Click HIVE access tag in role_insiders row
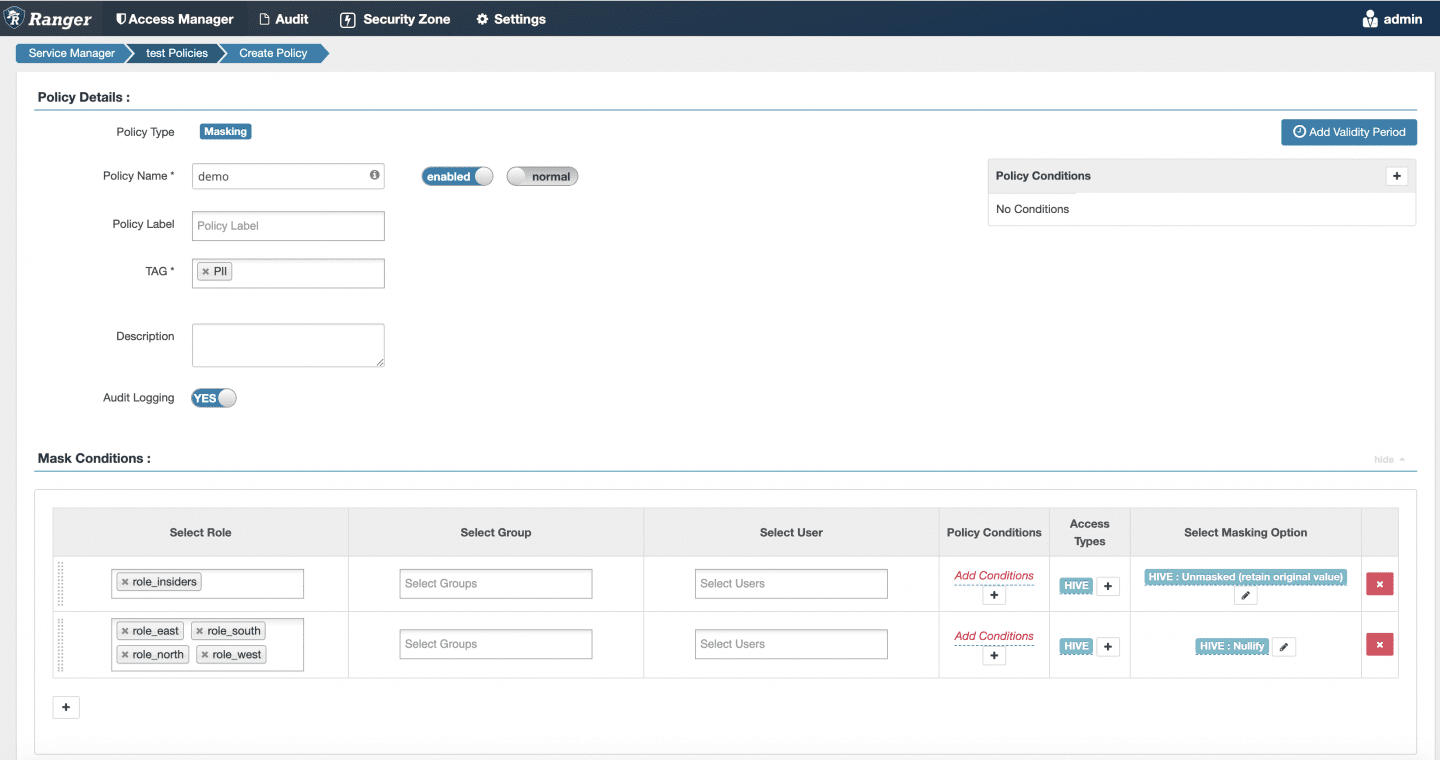The image size is (1440, 760). click(1076, 587)
